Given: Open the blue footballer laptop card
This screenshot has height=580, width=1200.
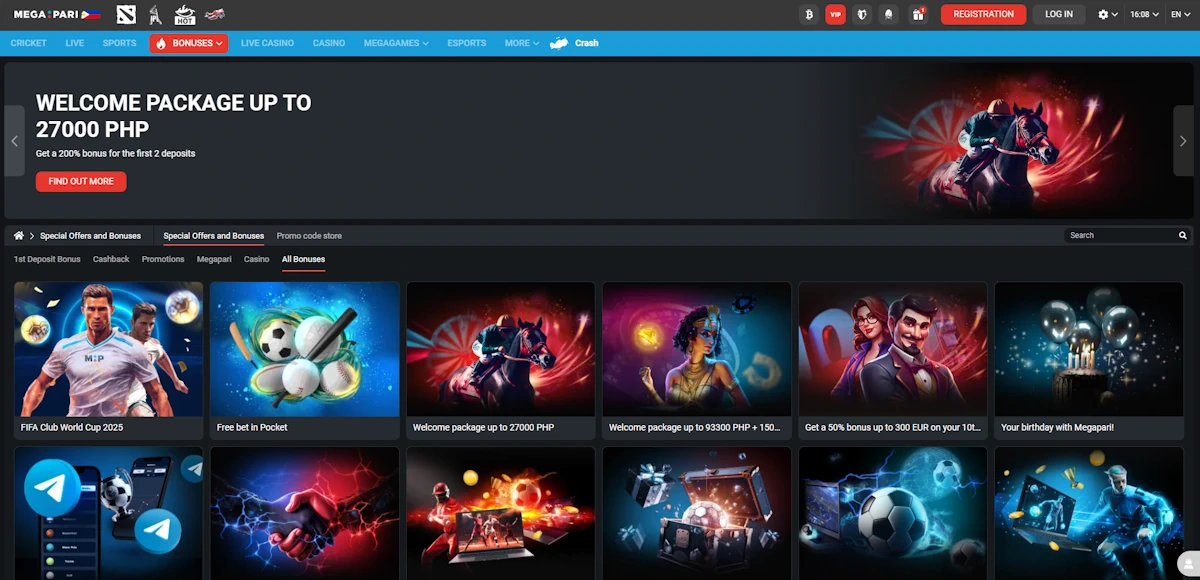Looking at the screenshot, I should tap(1089, 513).
